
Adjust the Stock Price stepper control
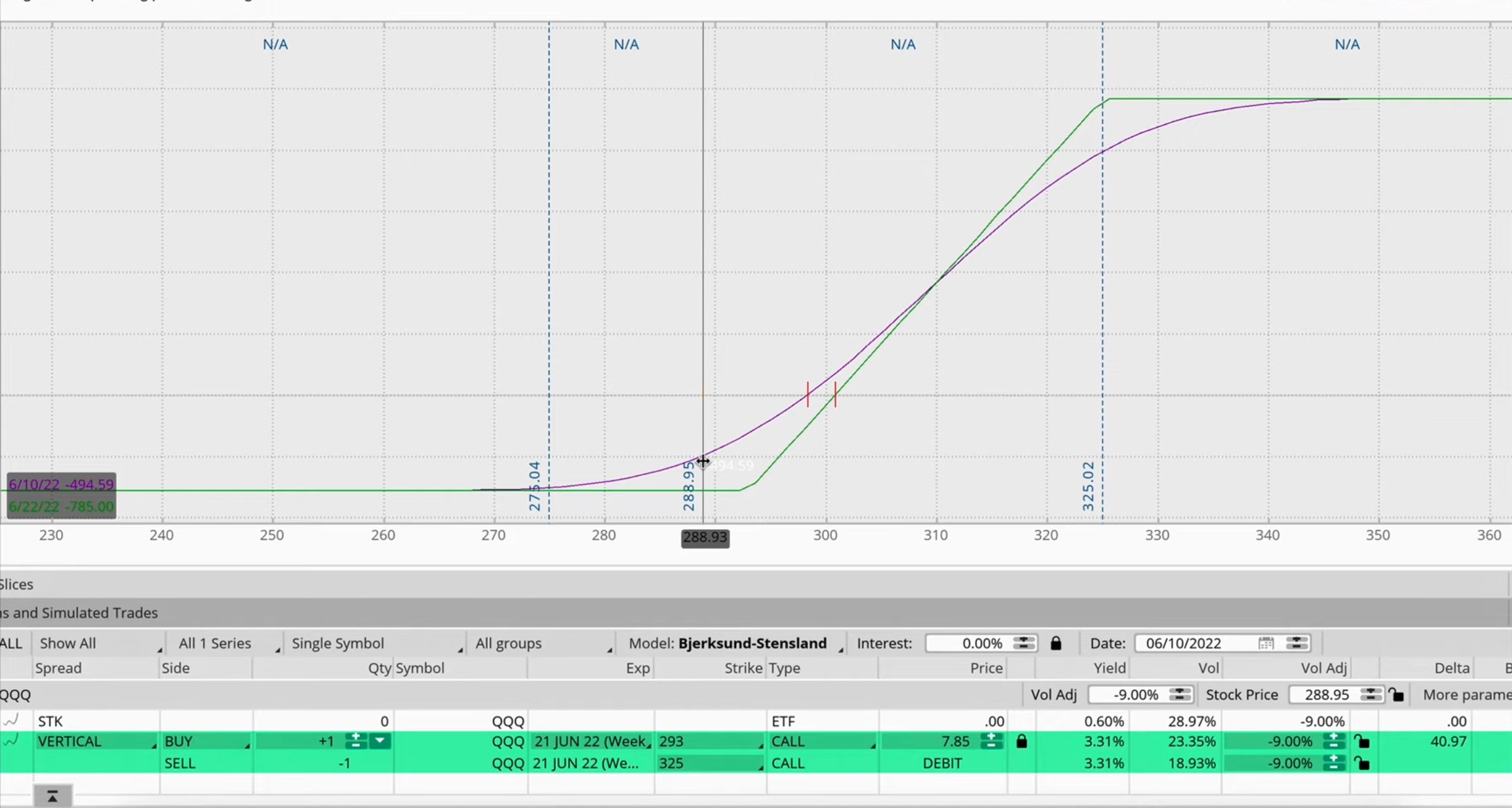[x=1371, y=694]
